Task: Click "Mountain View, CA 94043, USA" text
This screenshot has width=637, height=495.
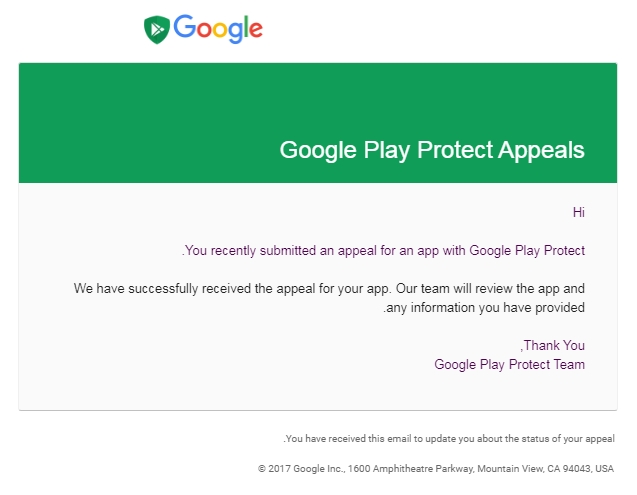Action: pos(546,469)
